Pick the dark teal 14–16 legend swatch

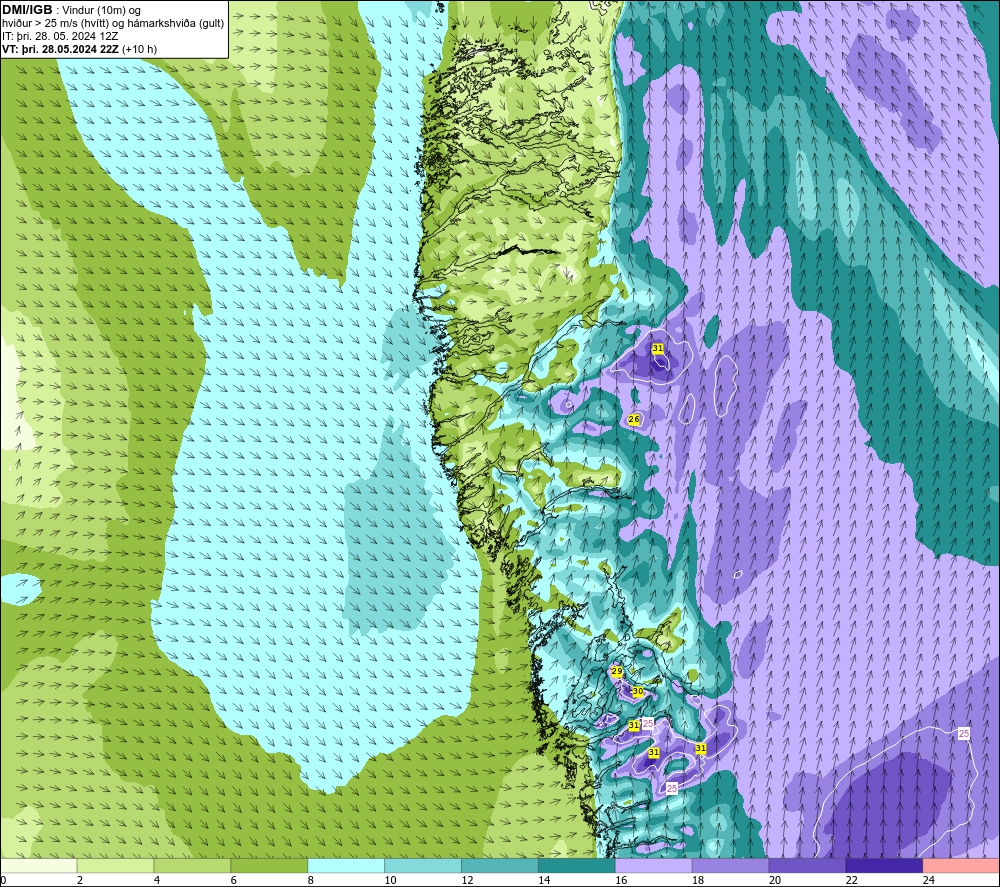[577, 865]
